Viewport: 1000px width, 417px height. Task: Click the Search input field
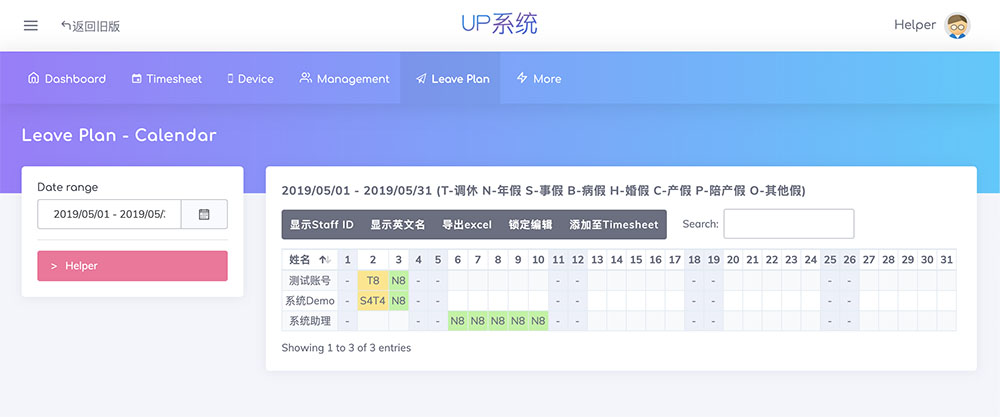[x=788, y=224]
